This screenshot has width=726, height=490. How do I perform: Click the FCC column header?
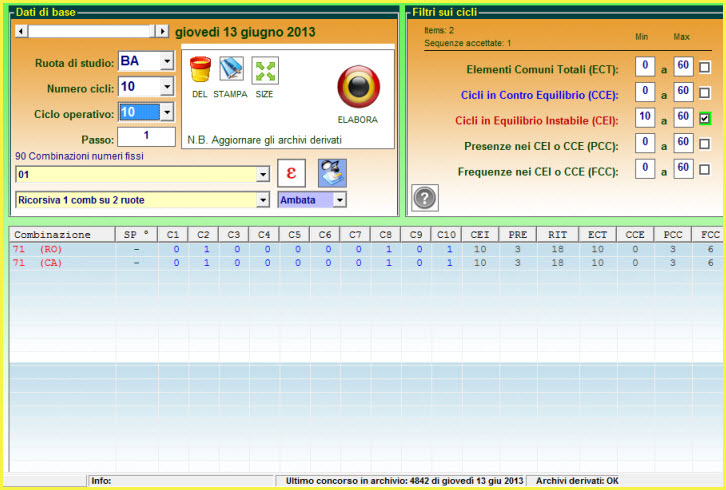coord(709,234)
